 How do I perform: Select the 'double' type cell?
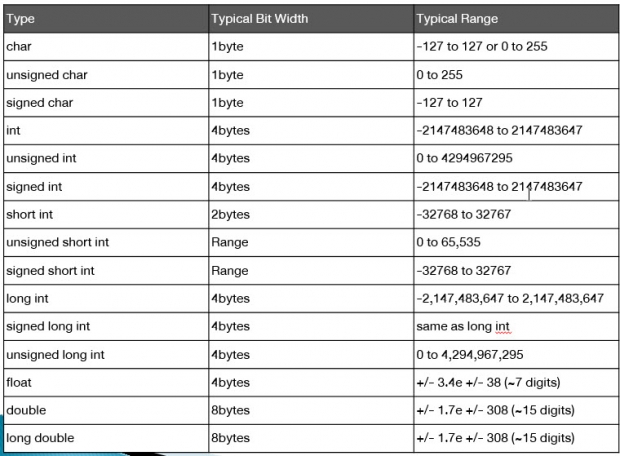point(106,410)
